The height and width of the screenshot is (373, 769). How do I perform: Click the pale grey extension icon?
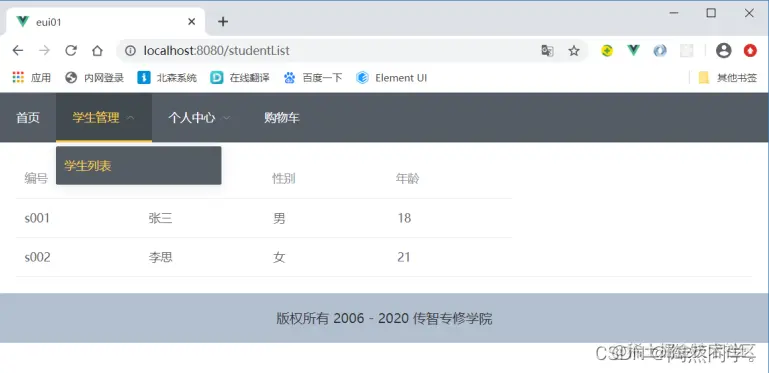[687, 50]
